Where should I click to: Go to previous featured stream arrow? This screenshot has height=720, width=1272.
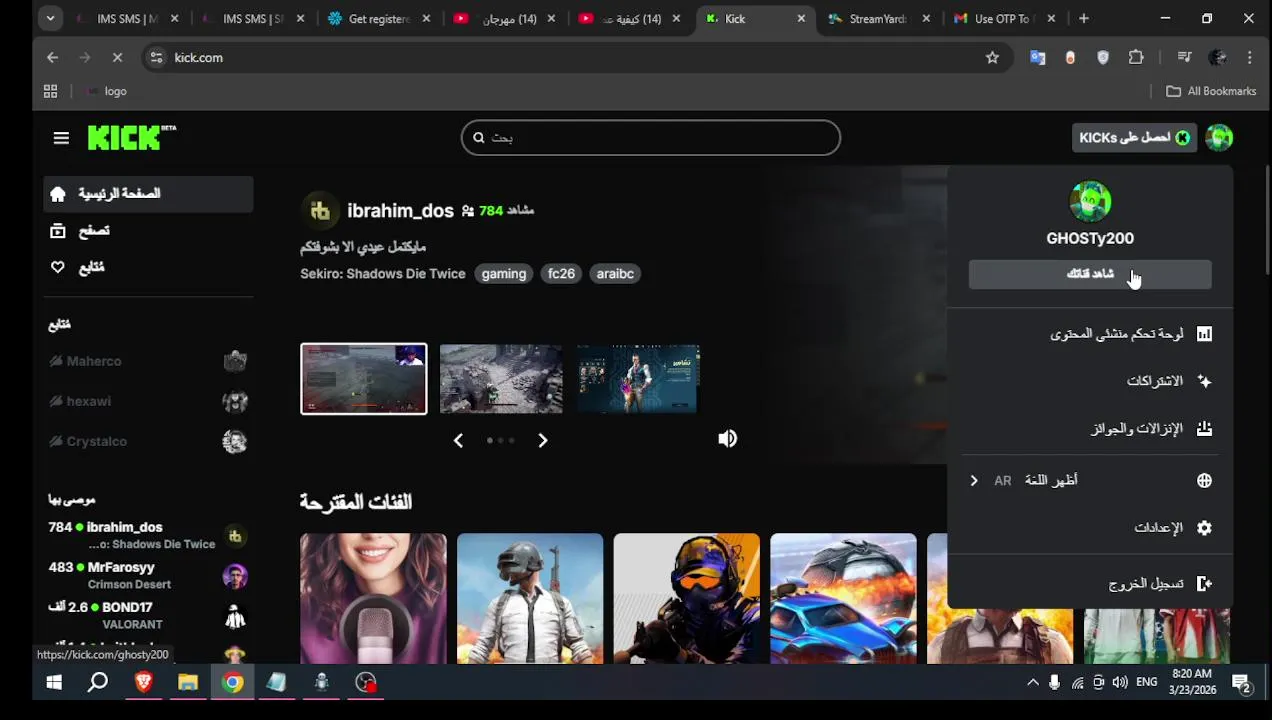458,440
